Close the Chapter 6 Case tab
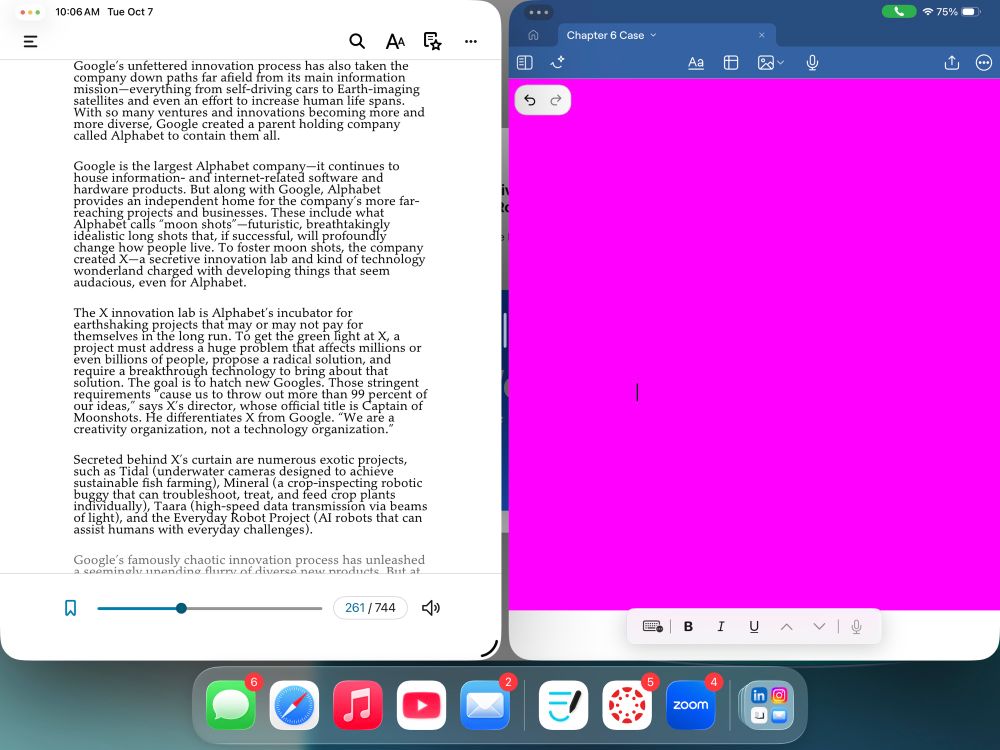Image resolution: width=1000 pixels, height=750 pixels. click(x=761, y=35)
